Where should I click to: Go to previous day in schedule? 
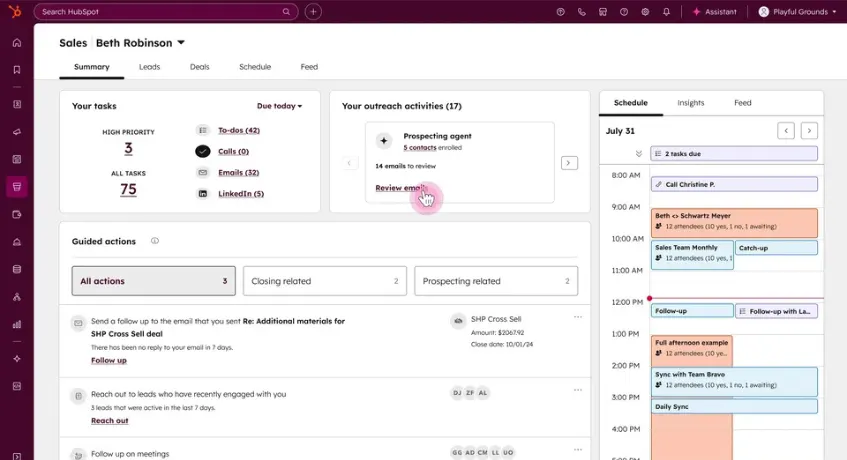tap(786, 131)
